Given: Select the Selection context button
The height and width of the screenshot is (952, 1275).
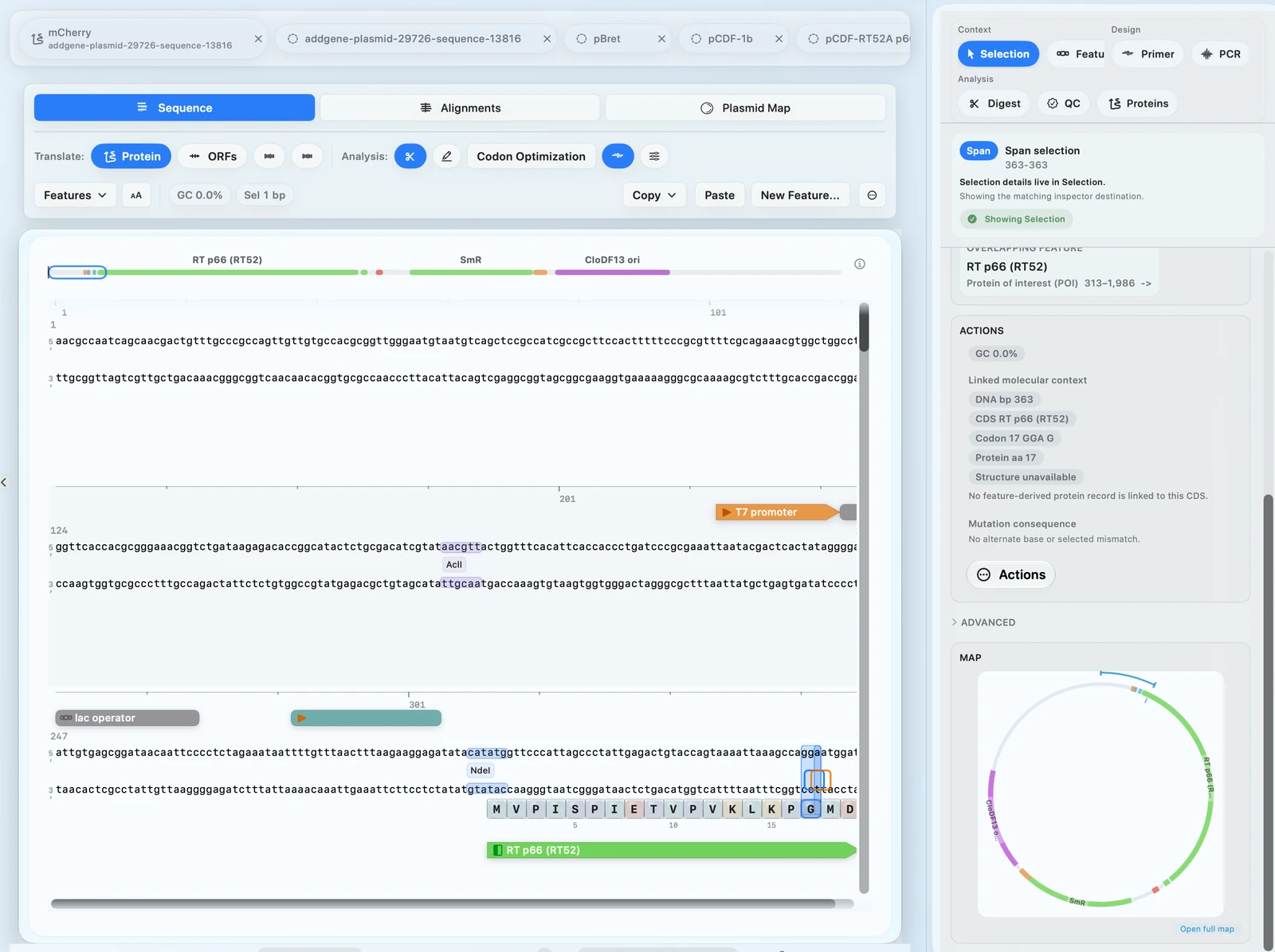Looking at the screenshot, I should (x=998, y=54).
